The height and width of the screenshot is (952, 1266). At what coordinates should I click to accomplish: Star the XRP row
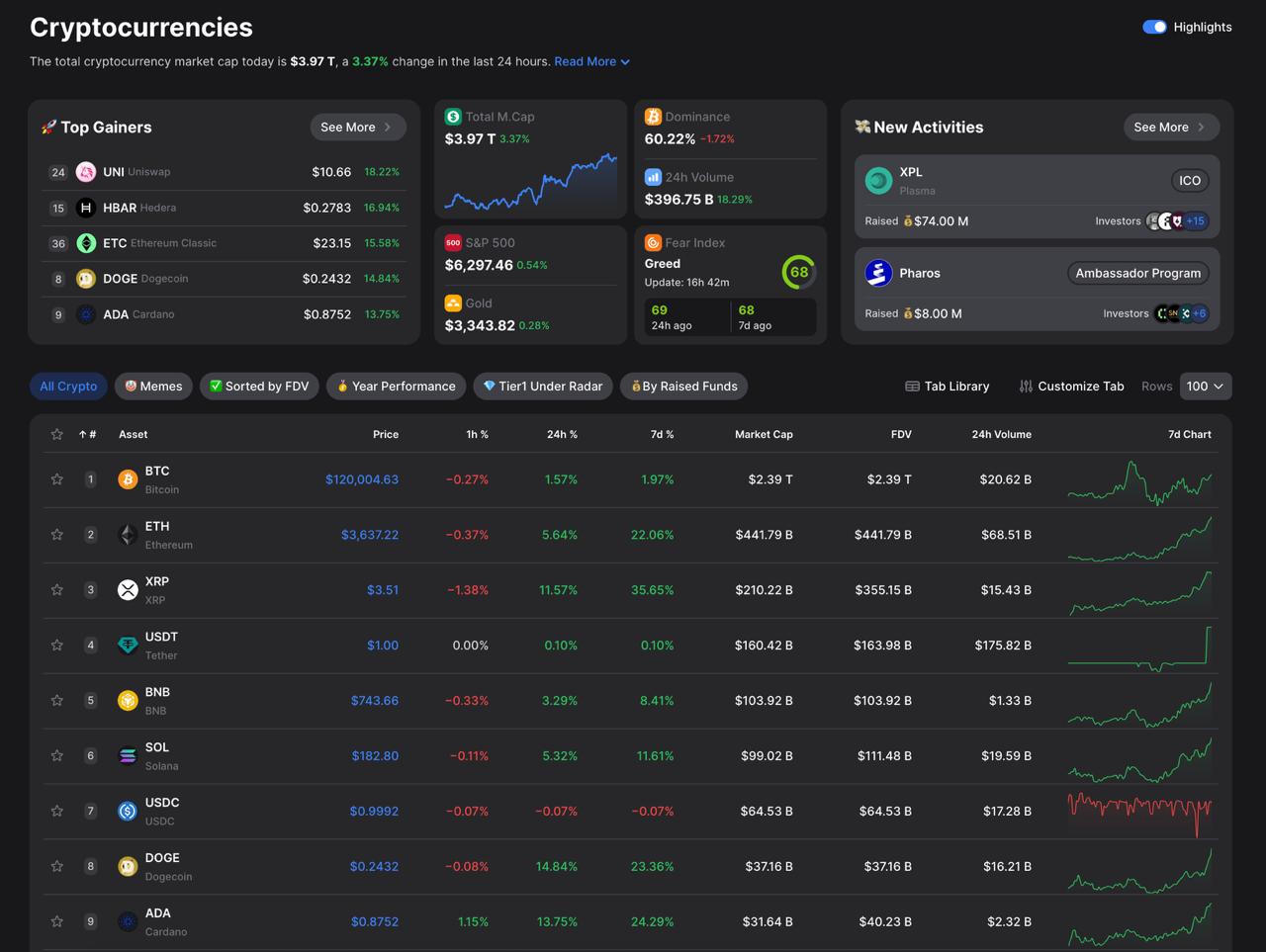57,590
